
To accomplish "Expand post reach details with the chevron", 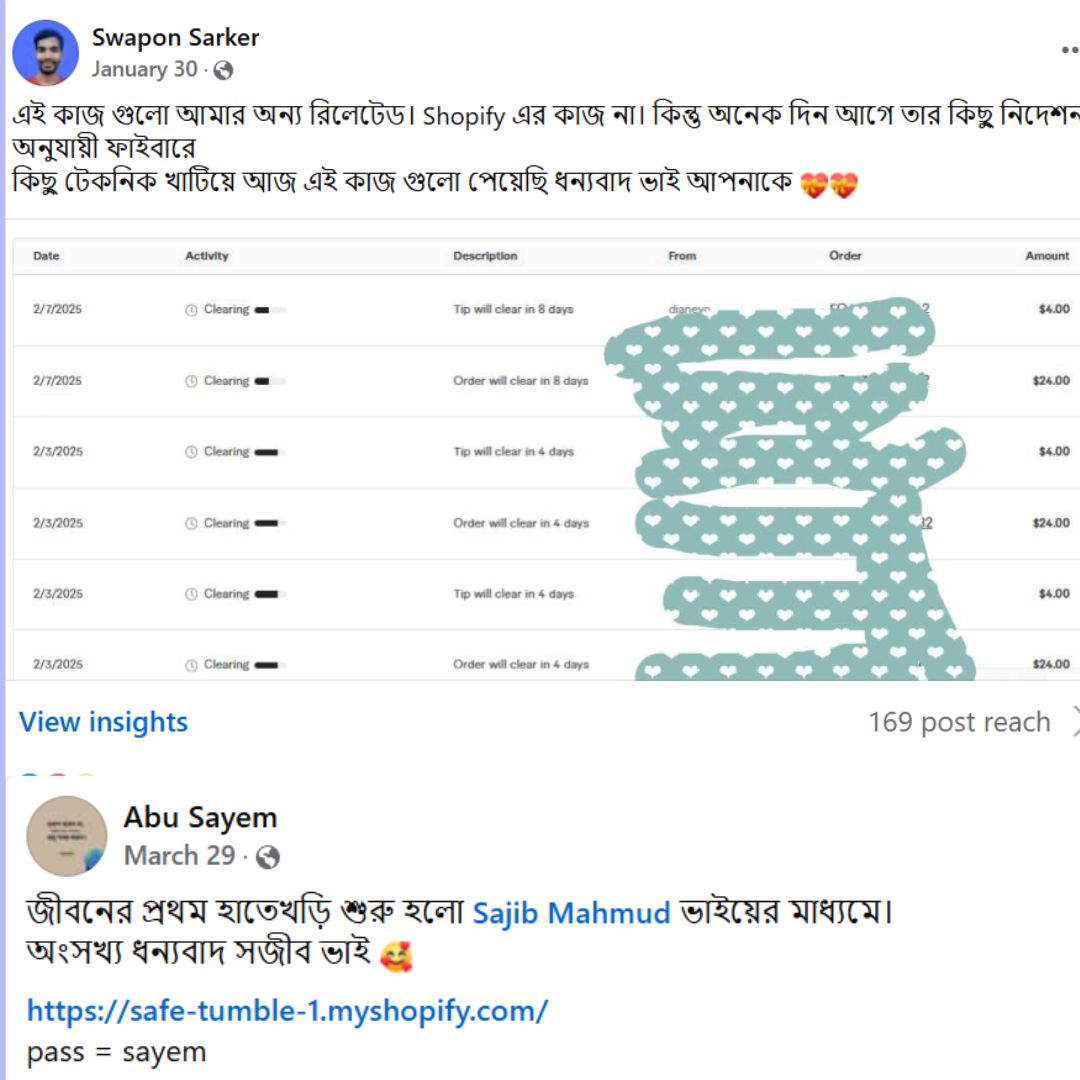I will [x=1075, y=721].
